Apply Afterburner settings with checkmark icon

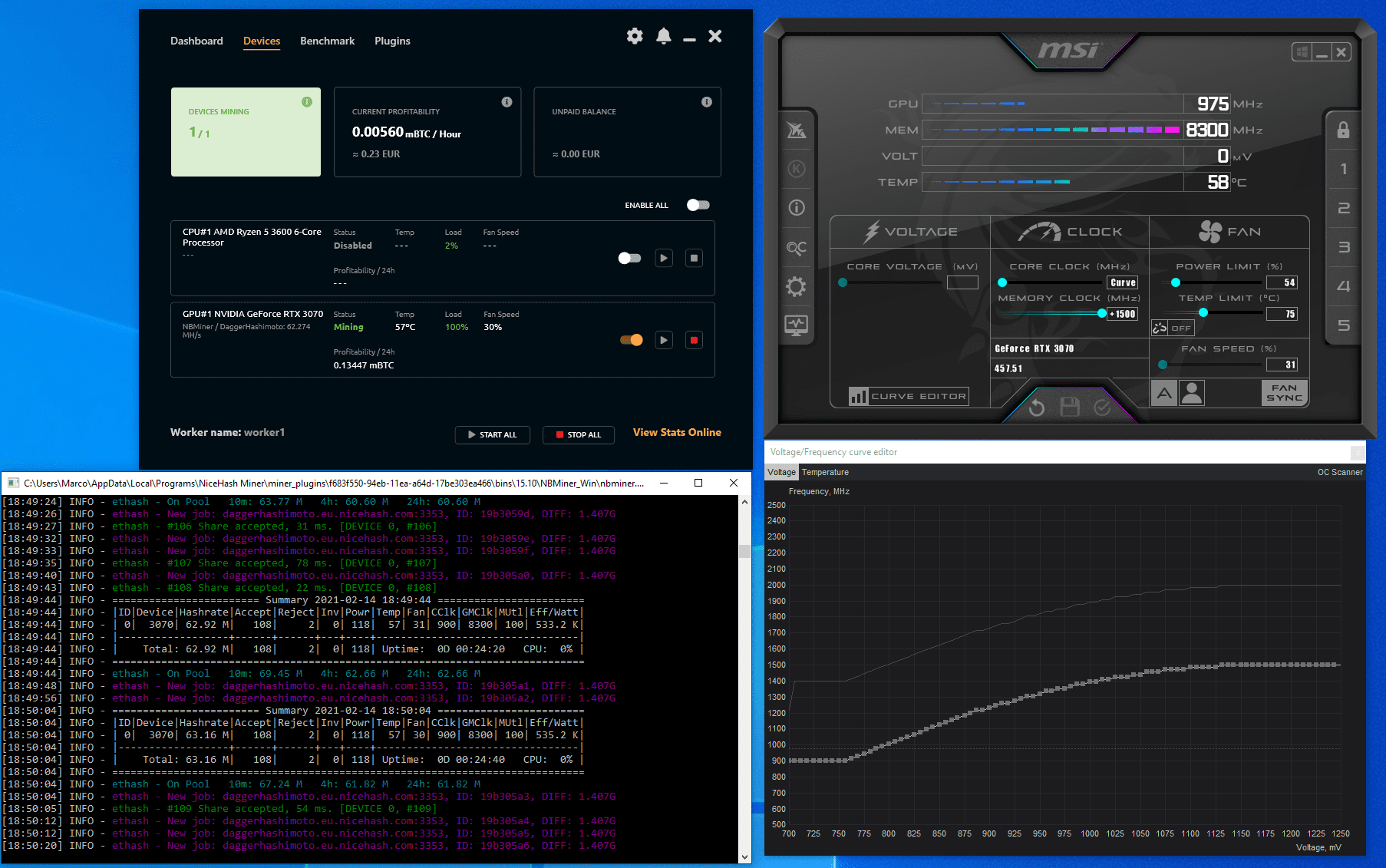click(x=1102, y=407)
